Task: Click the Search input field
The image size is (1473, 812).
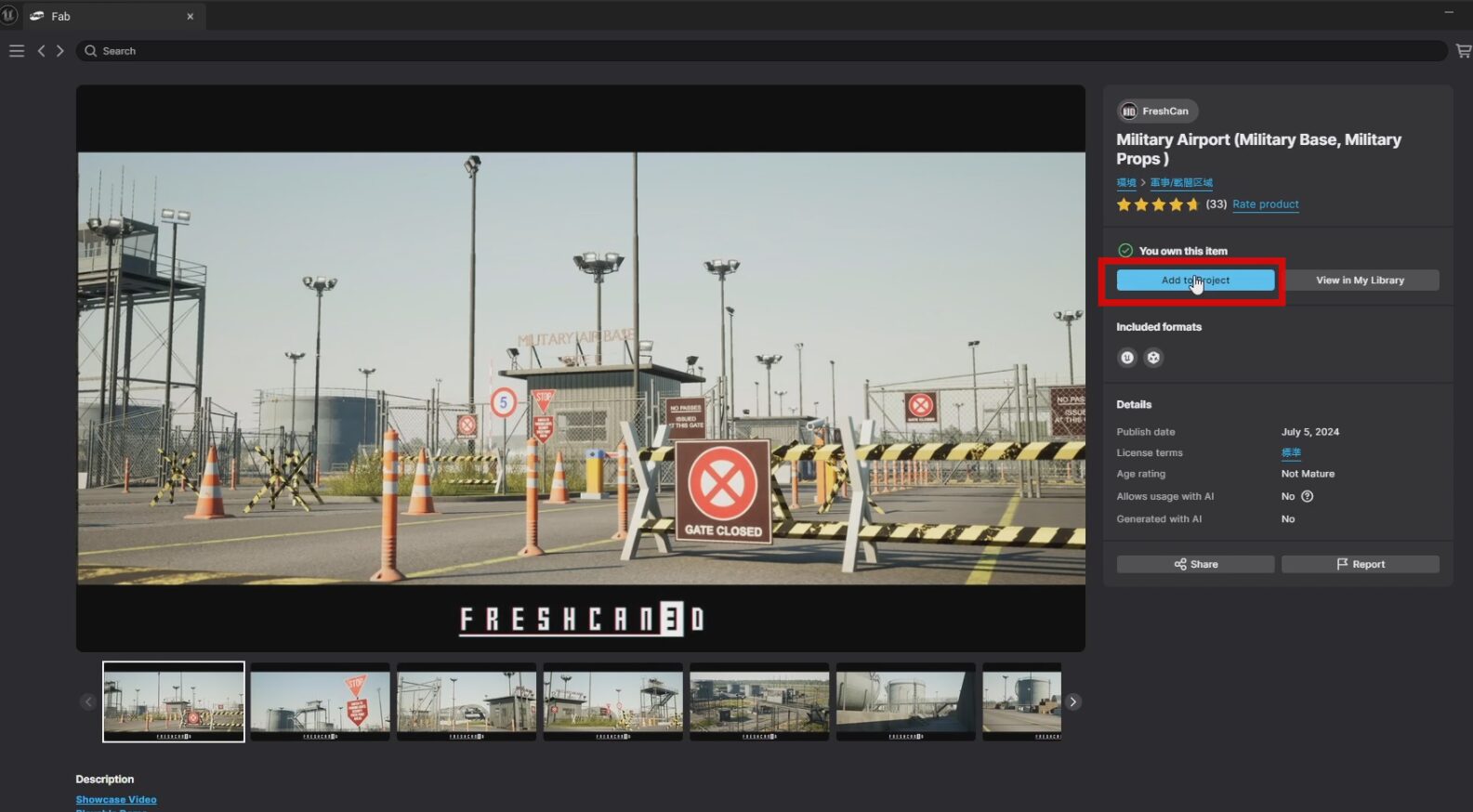Action: pos(761,51)
